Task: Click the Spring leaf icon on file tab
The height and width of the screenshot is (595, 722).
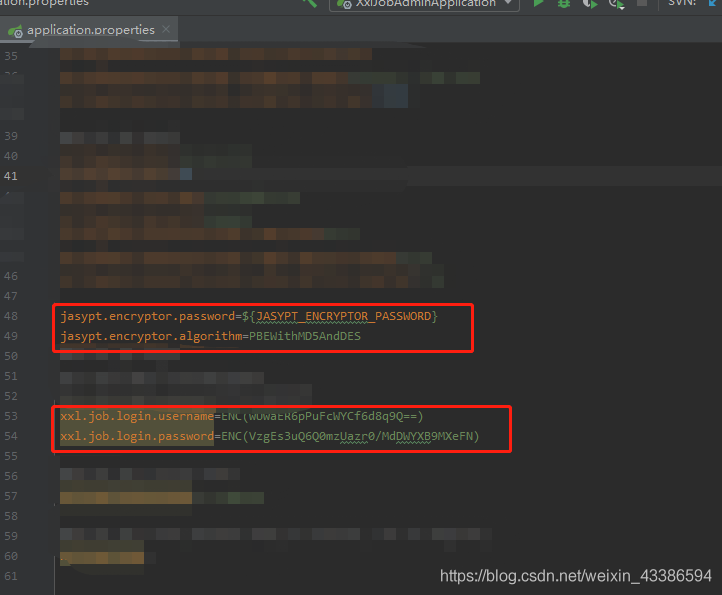Action: click(x=15, y=30)
